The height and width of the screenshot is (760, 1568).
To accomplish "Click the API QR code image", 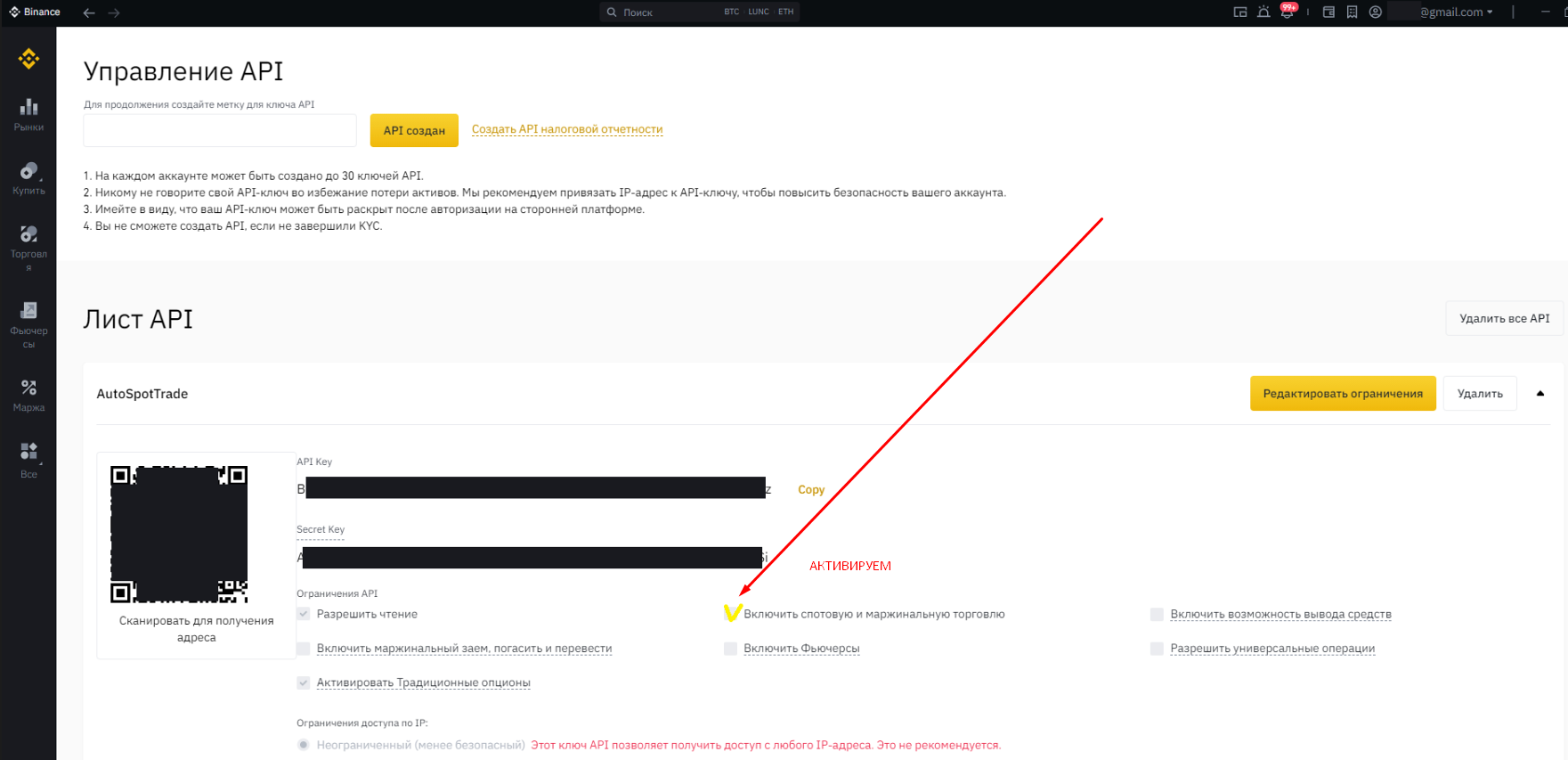I will tap(179, 534).
